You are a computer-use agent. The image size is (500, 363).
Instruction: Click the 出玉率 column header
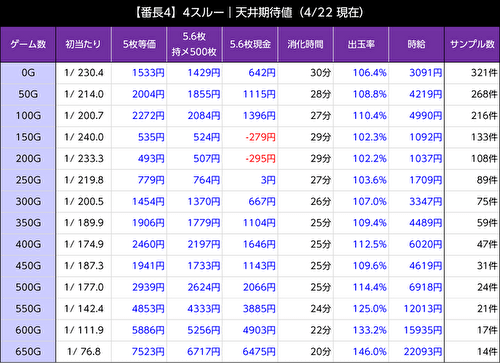pos(361,44)
